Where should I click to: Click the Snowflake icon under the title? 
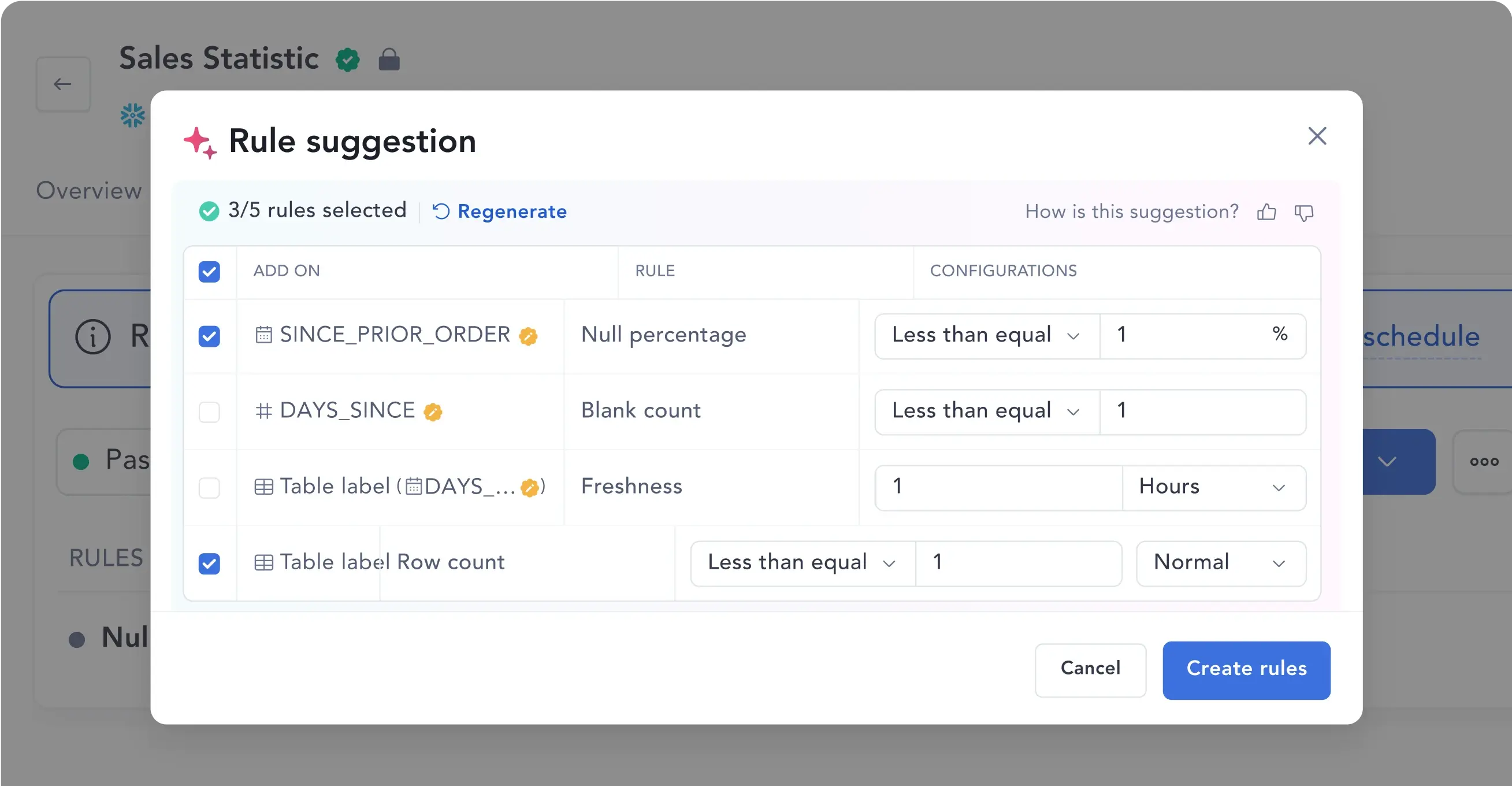point(133,115)
